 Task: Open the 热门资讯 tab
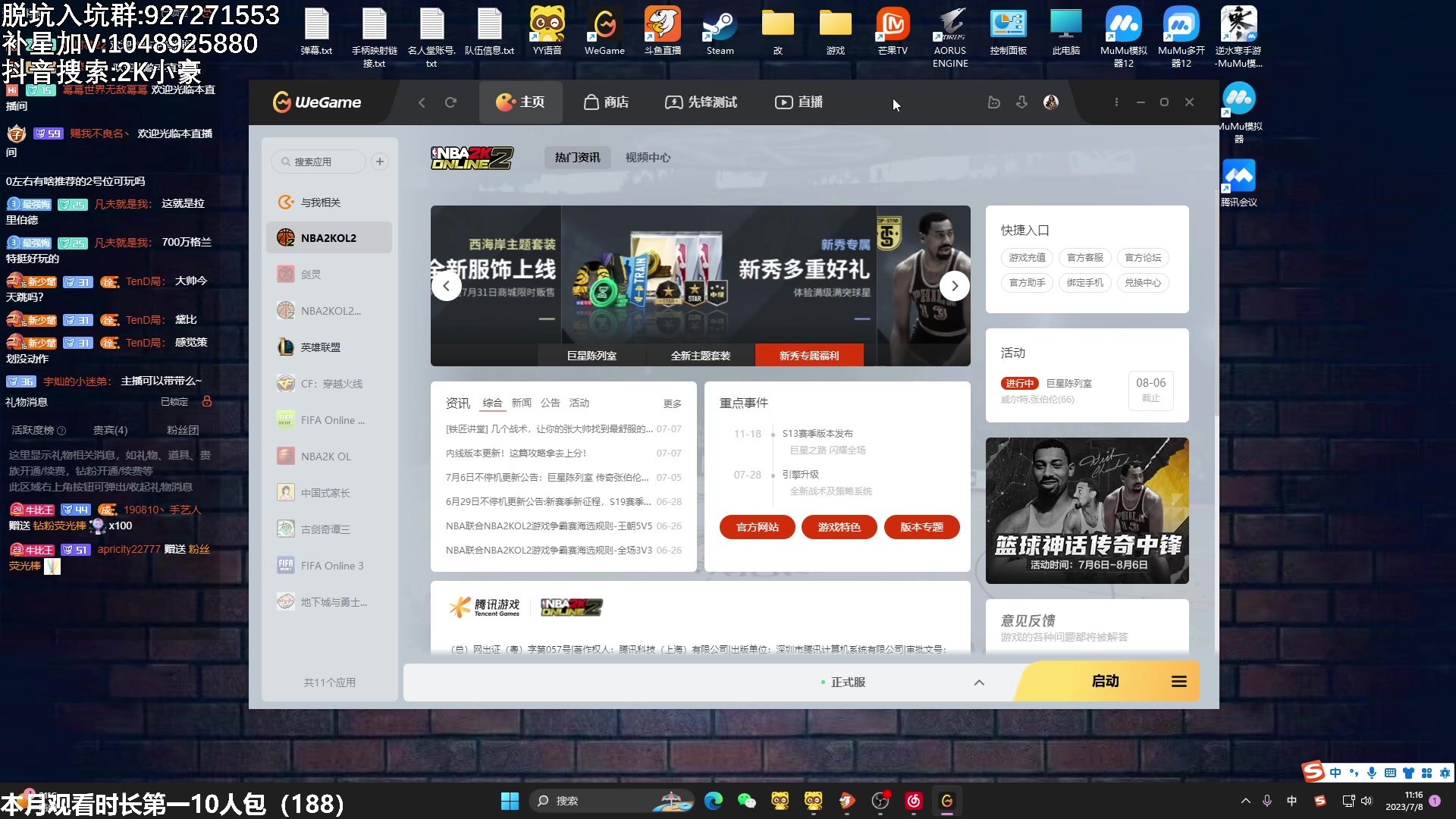point(577,158)
